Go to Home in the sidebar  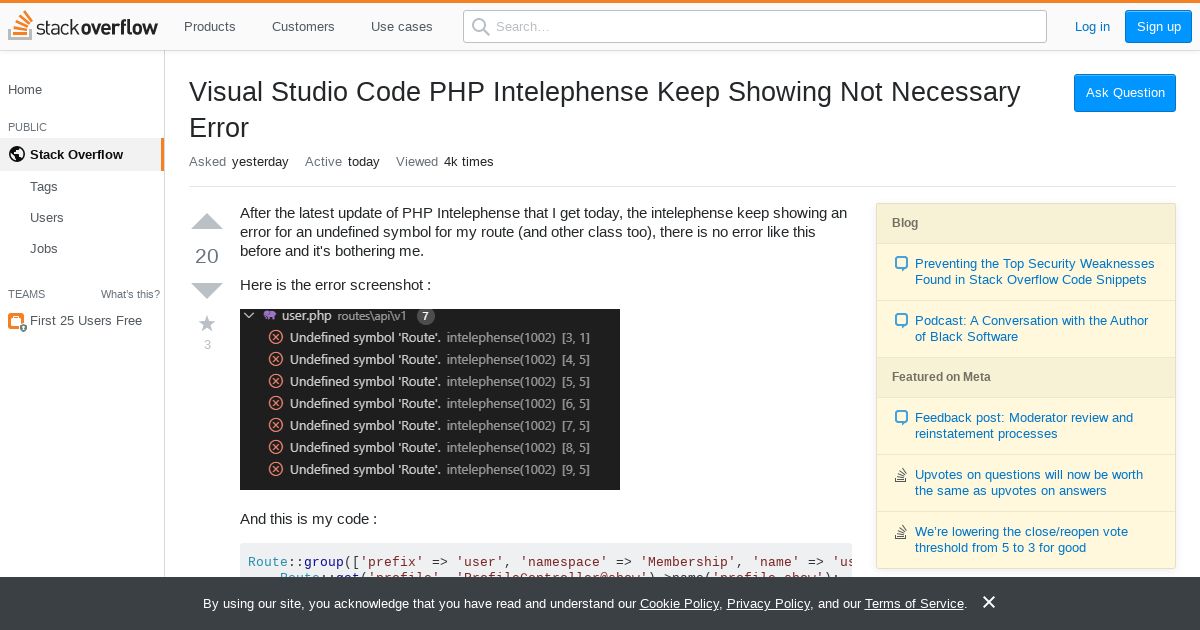point(25,90)
